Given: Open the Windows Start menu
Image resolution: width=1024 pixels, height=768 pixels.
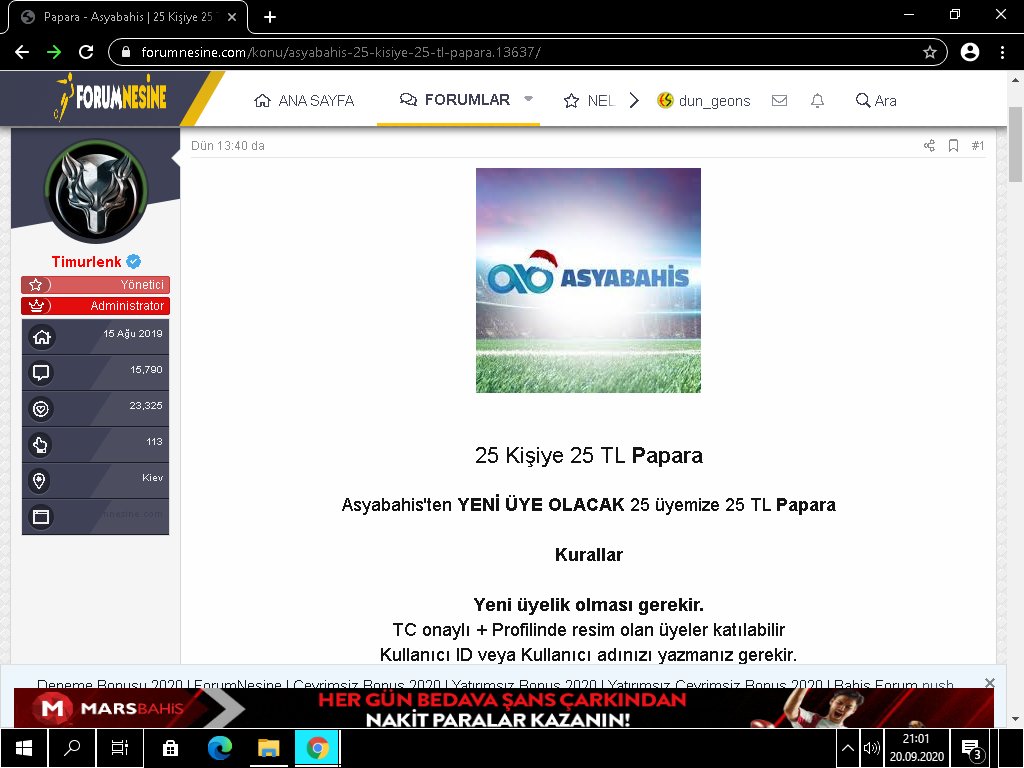Looking at the screenshot, I should [24, 748].
